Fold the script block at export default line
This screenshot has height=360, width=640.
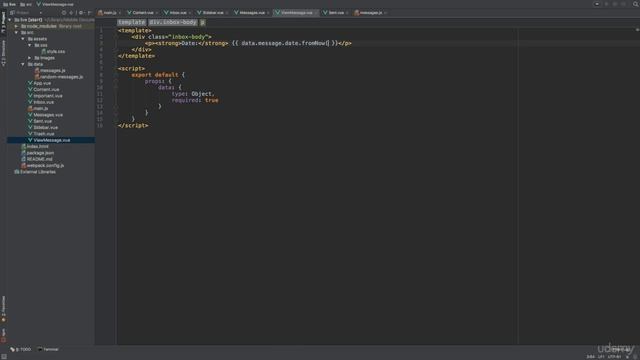tap(116, 75)
